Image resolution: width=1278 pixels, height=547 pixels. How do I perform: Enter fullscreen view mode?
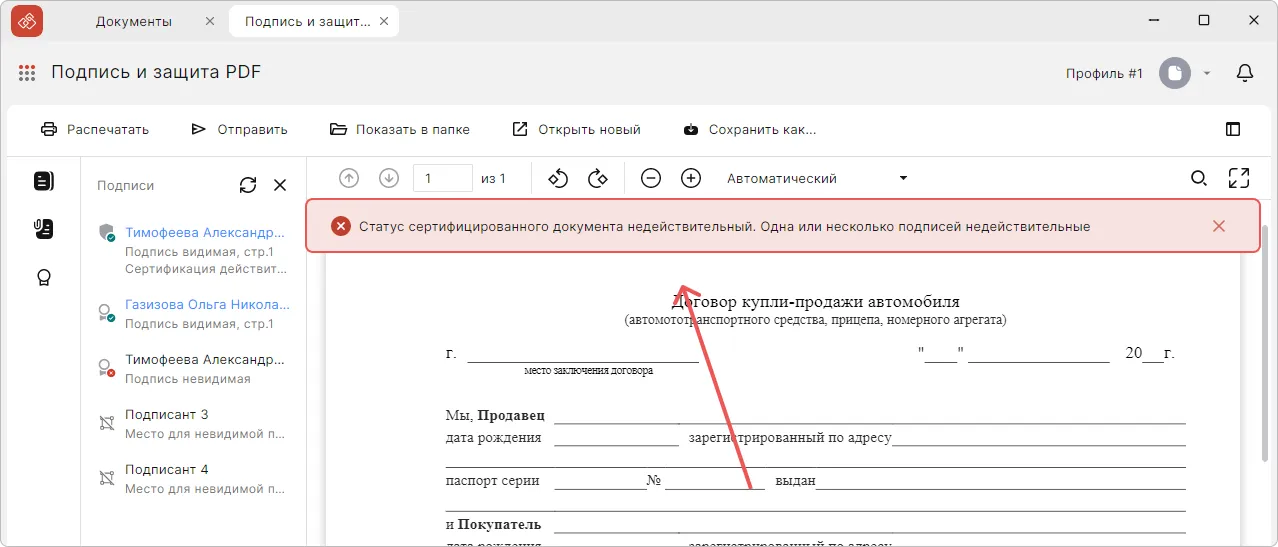[x=1239, y=178]
